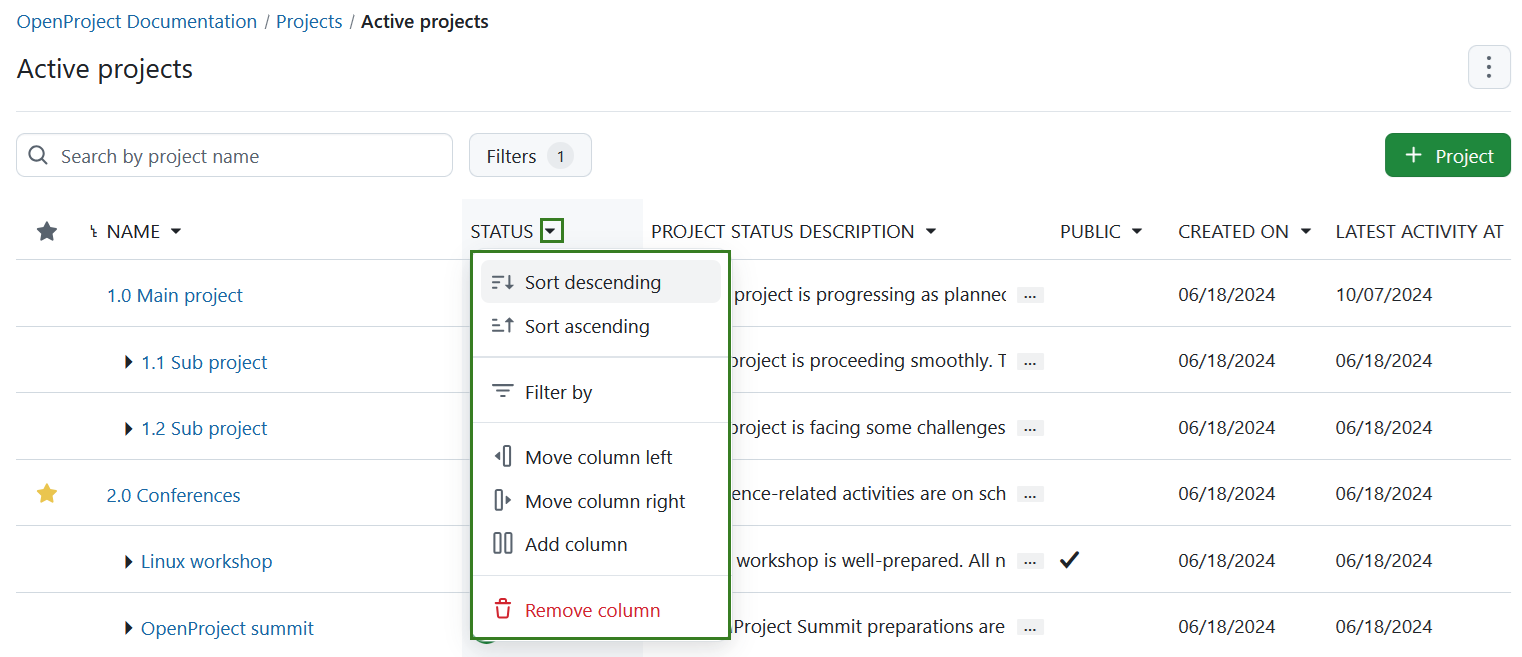This screenshot has height=657, width=1522.
Task: Click the Move column right icon
Action: coord(503,501)
